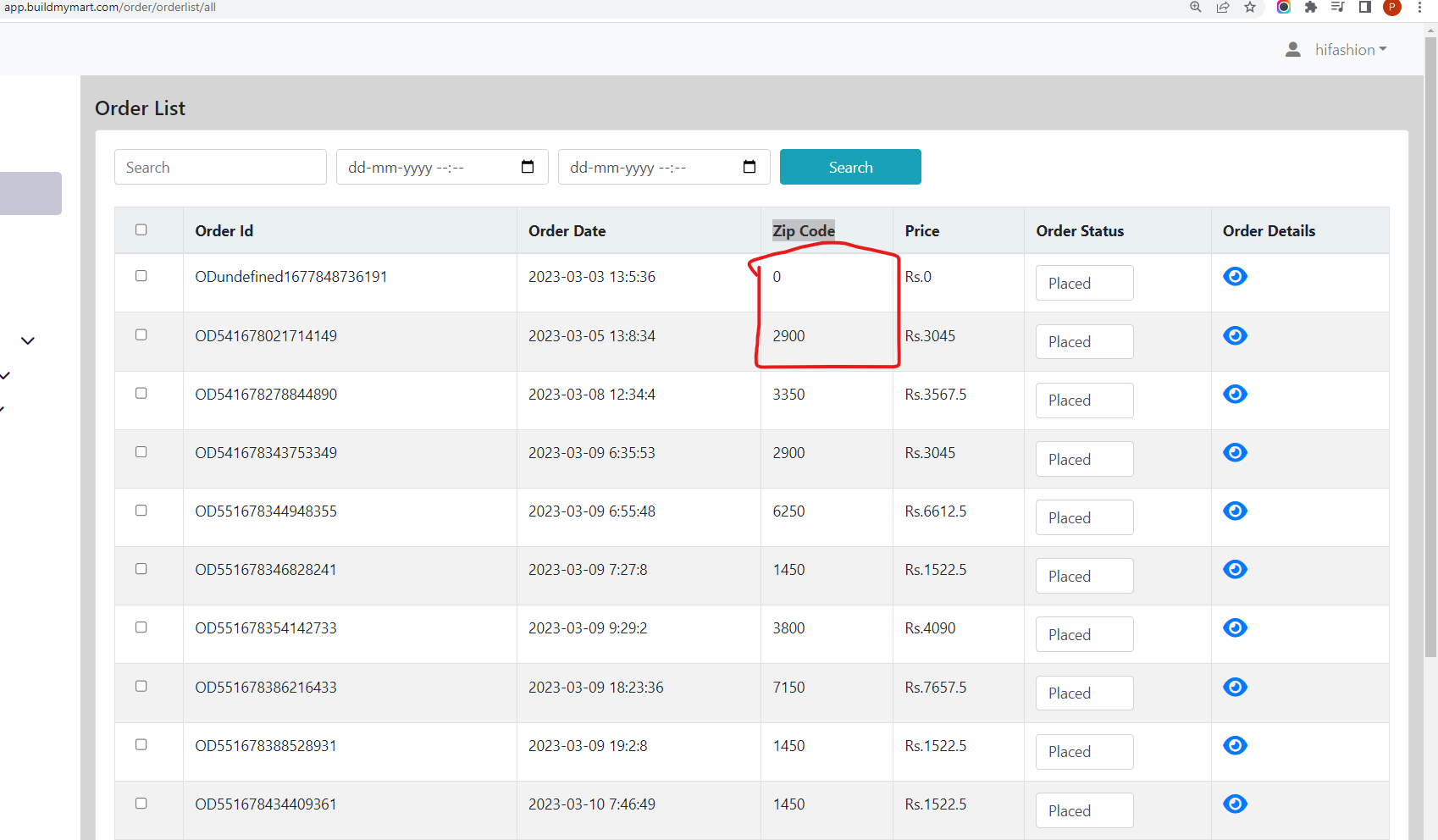View details of order OD551678346828241
This screenshot has width=1438, height=840.
click(1235, 569)
